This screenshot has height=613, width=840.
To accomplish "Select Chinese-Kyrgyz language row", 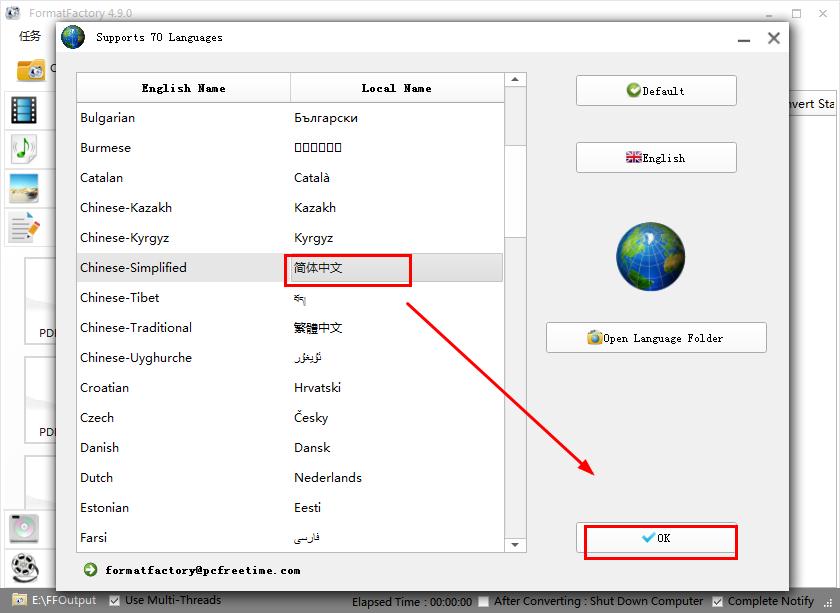I will (290, 238).
